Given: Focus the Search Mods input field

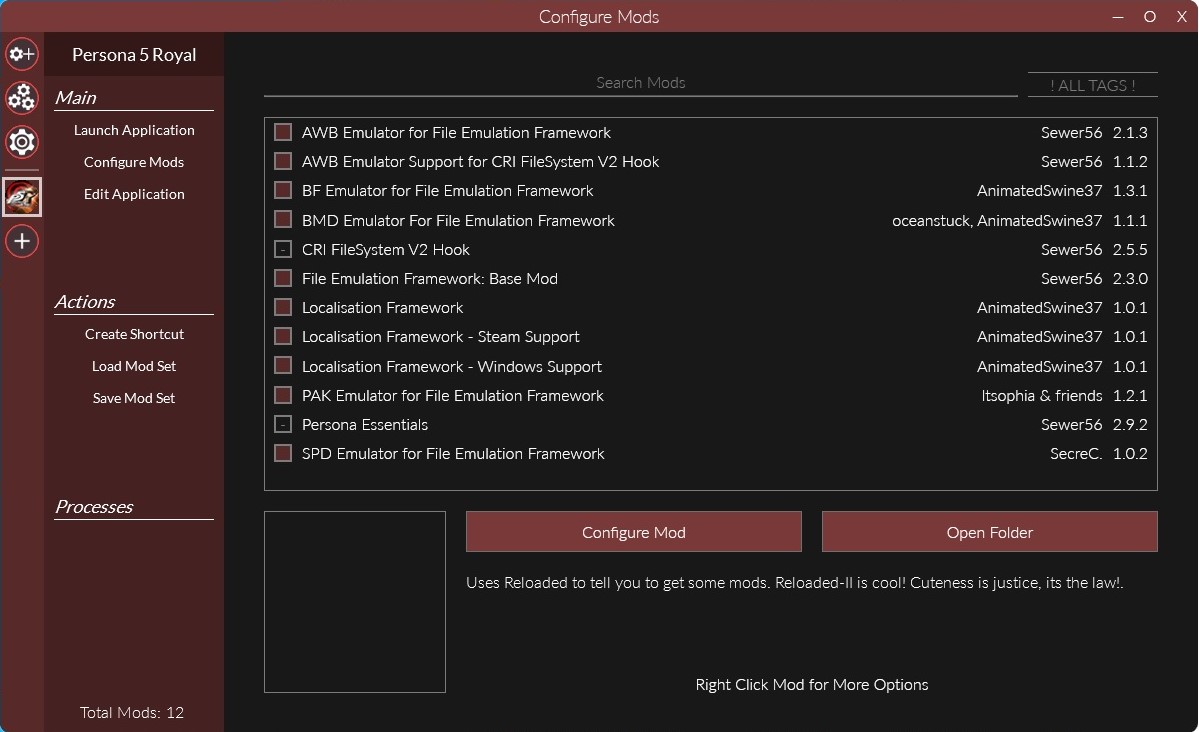Looking at the screenshot, I should 641,83.
